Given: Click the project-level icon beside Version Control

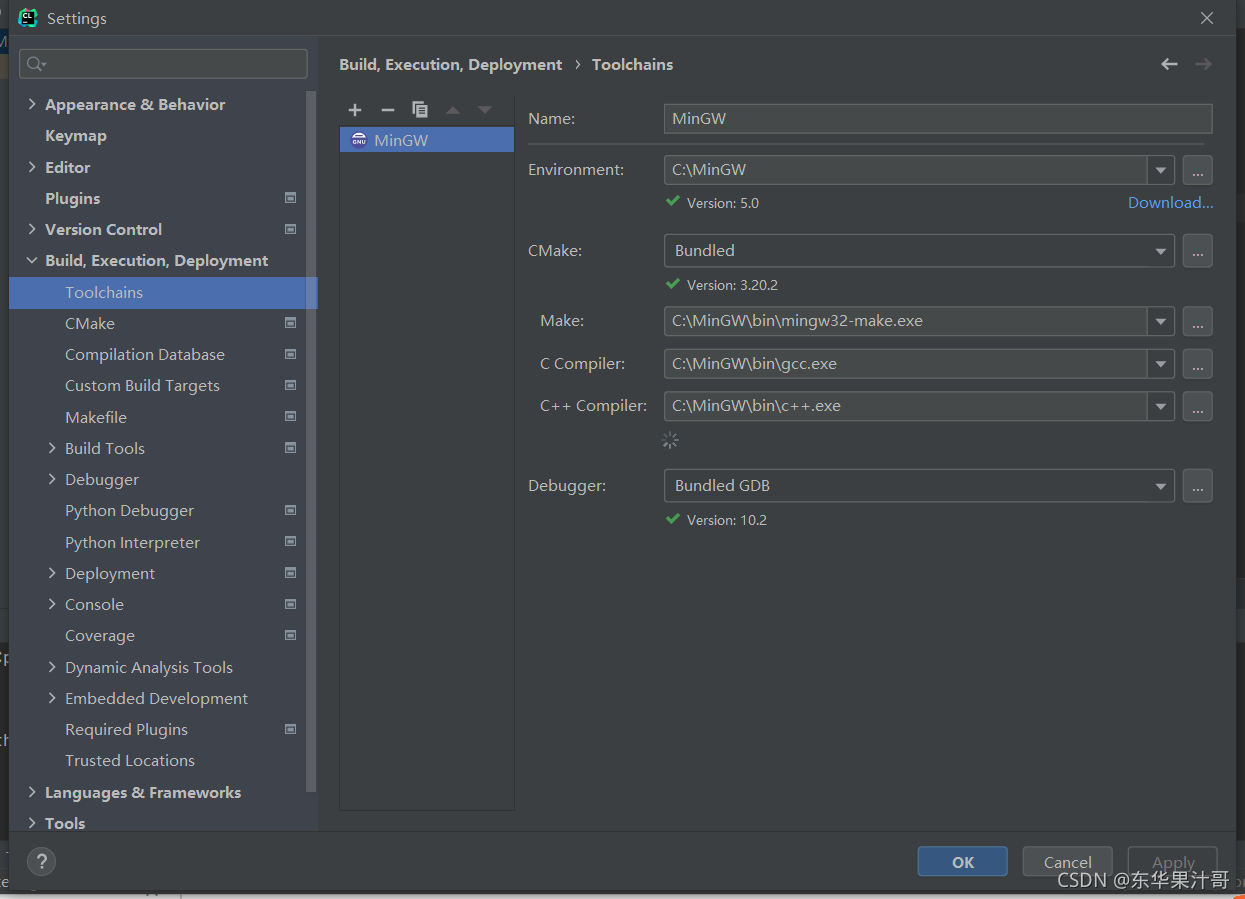Looking at the screenshot, I should click(x=290, y=229).
